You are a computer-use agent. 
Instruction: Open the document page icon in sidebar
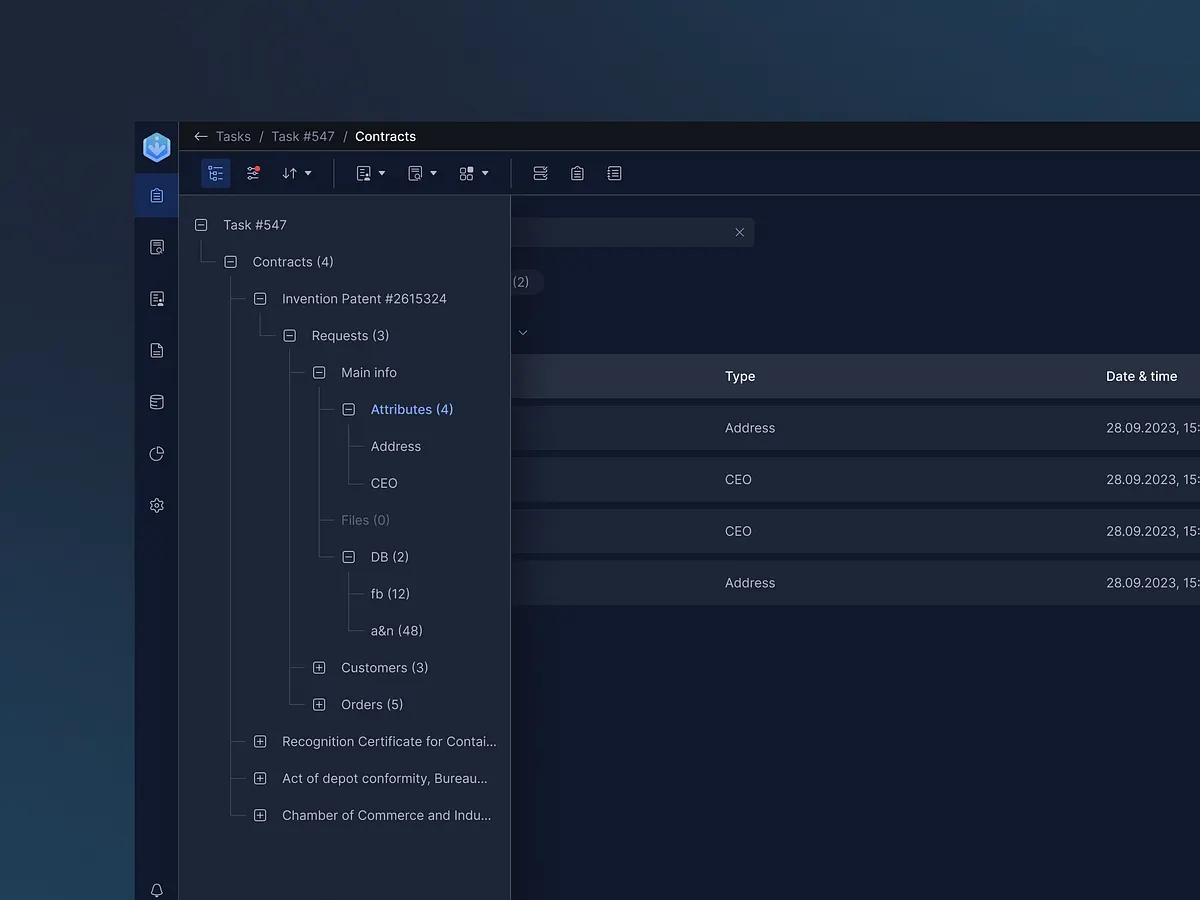tap(157, 350)
